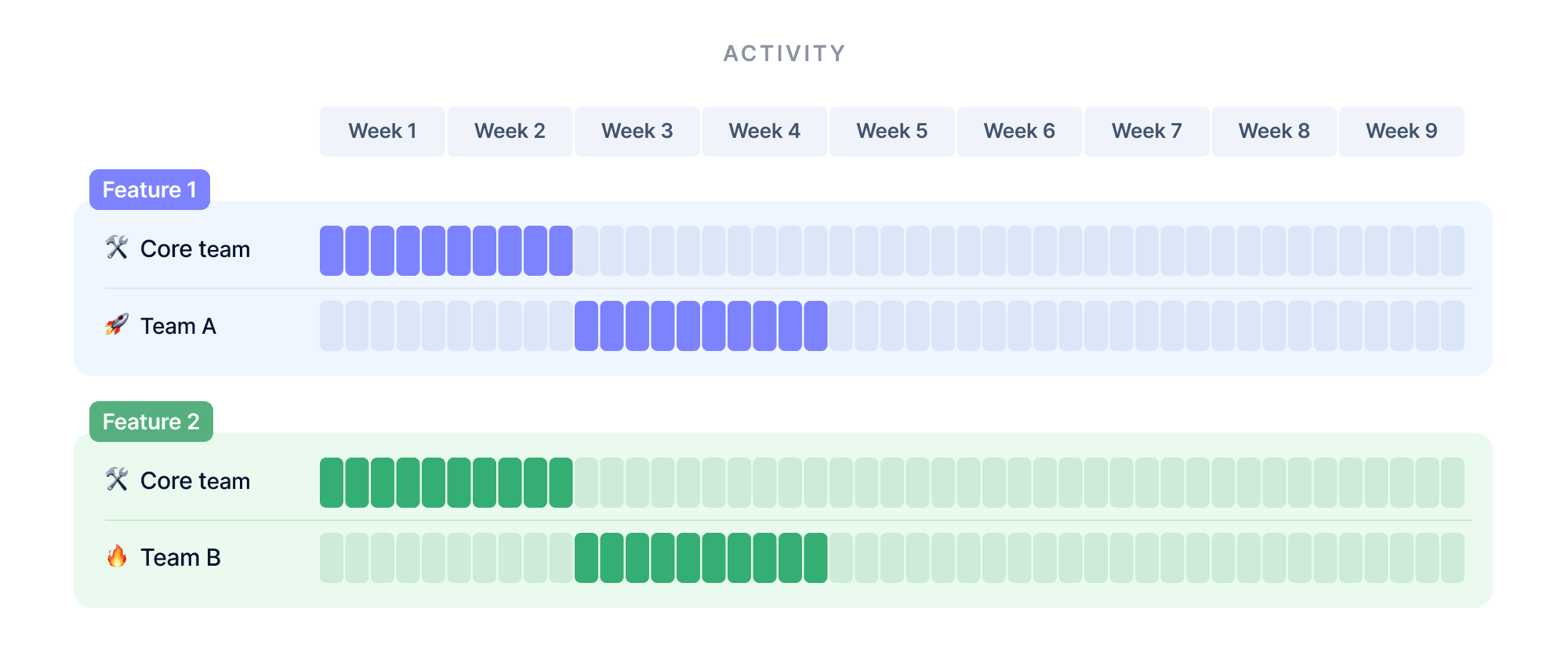Screen dimensions: 1568x666
Task: Click last light block in Team A row
Action: 1453,326
